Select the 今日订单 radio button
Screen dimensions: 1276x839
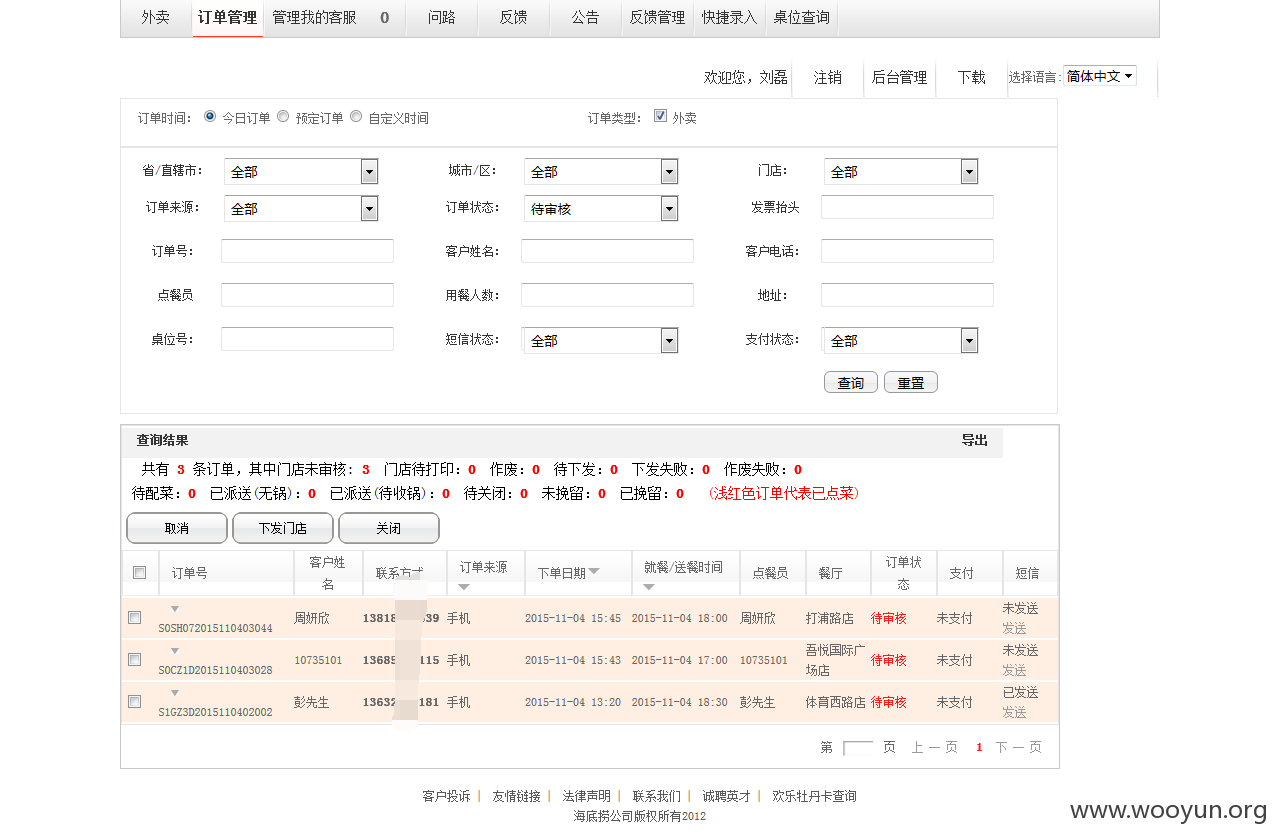(x=210, y=116)
